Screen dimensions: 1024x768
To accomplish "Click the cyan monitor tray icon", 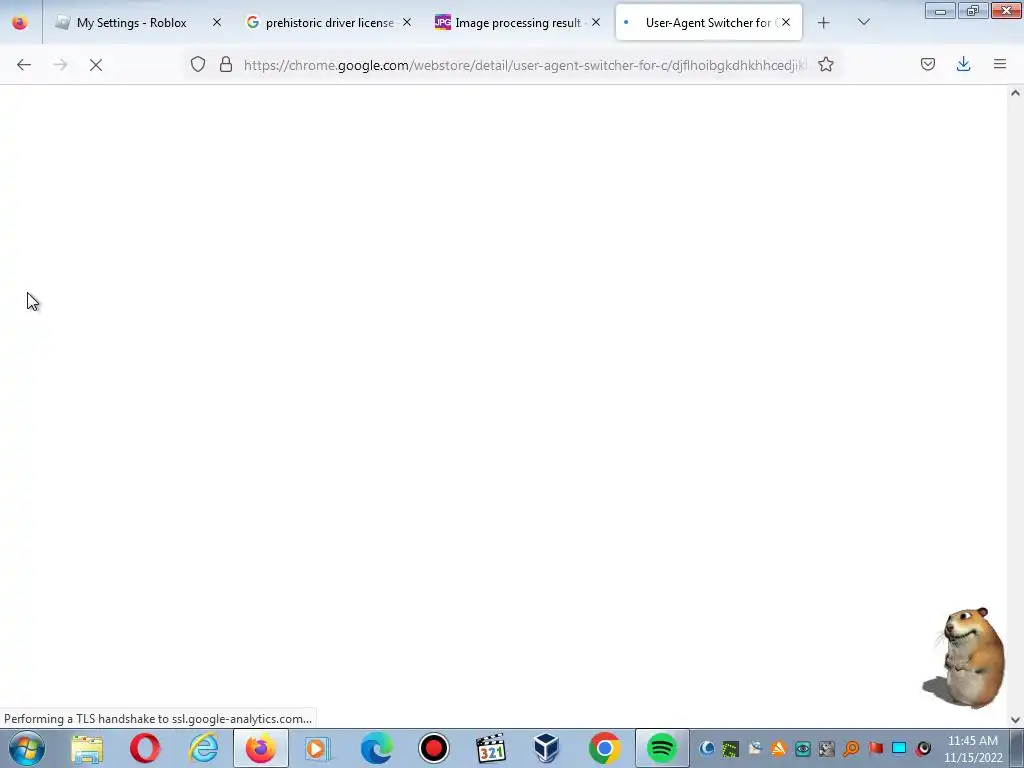I will pos(899,748).
